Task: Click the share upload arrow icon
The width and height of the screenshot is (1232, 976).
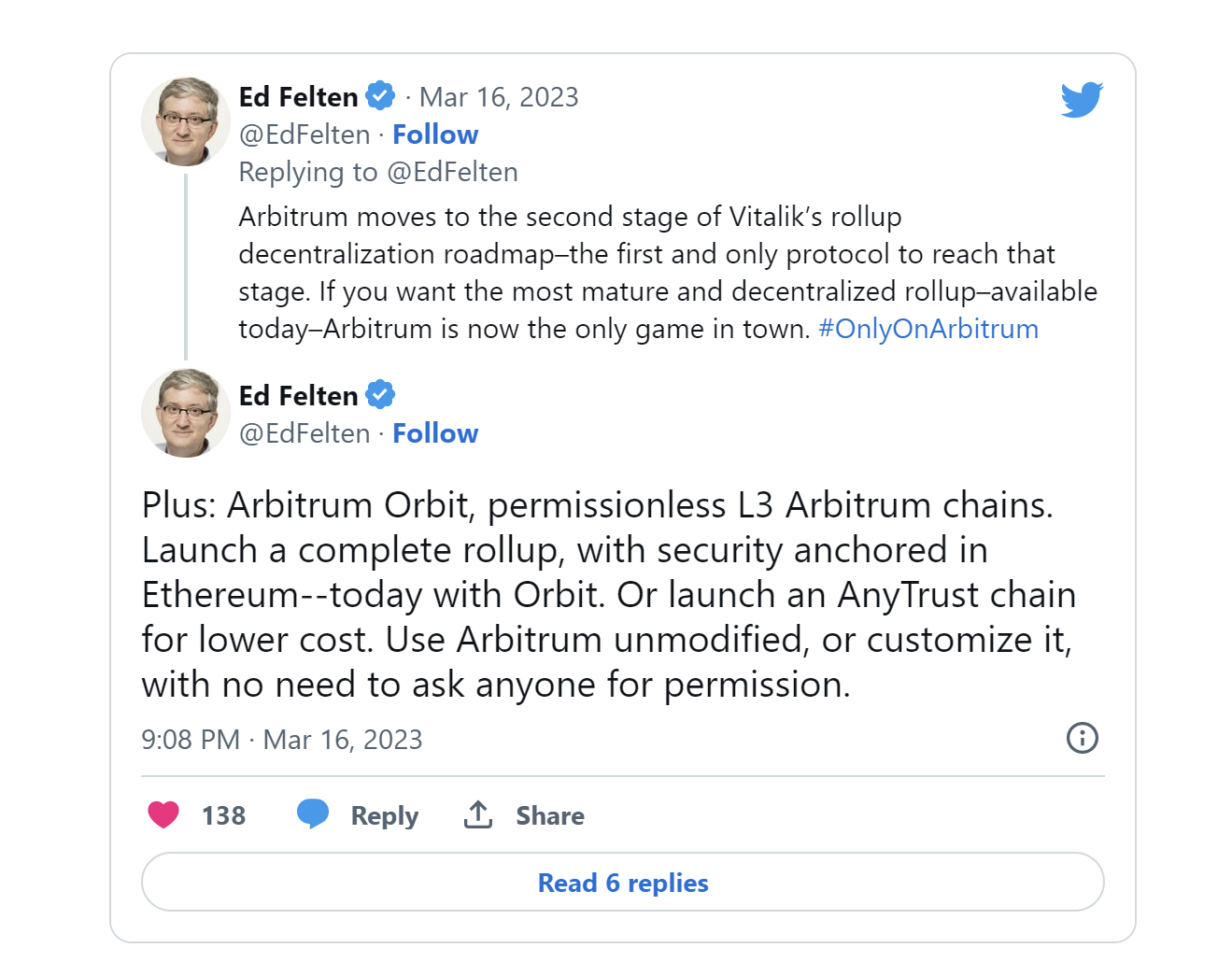Action: pos(478,814)
